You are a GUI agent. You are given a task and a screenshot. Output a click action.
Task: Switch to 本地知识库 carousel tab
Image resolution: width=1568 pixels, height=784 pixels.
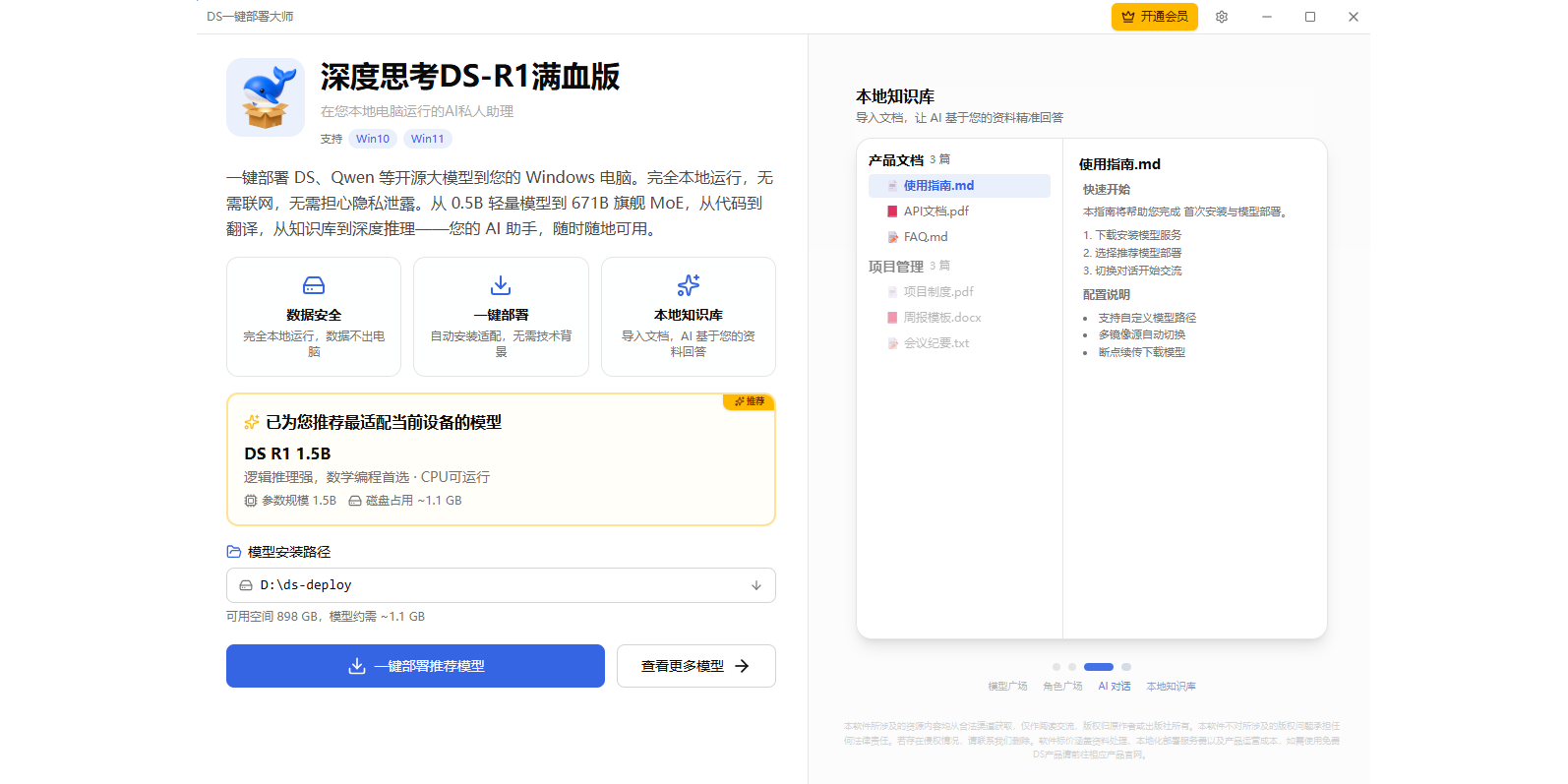1171,687
